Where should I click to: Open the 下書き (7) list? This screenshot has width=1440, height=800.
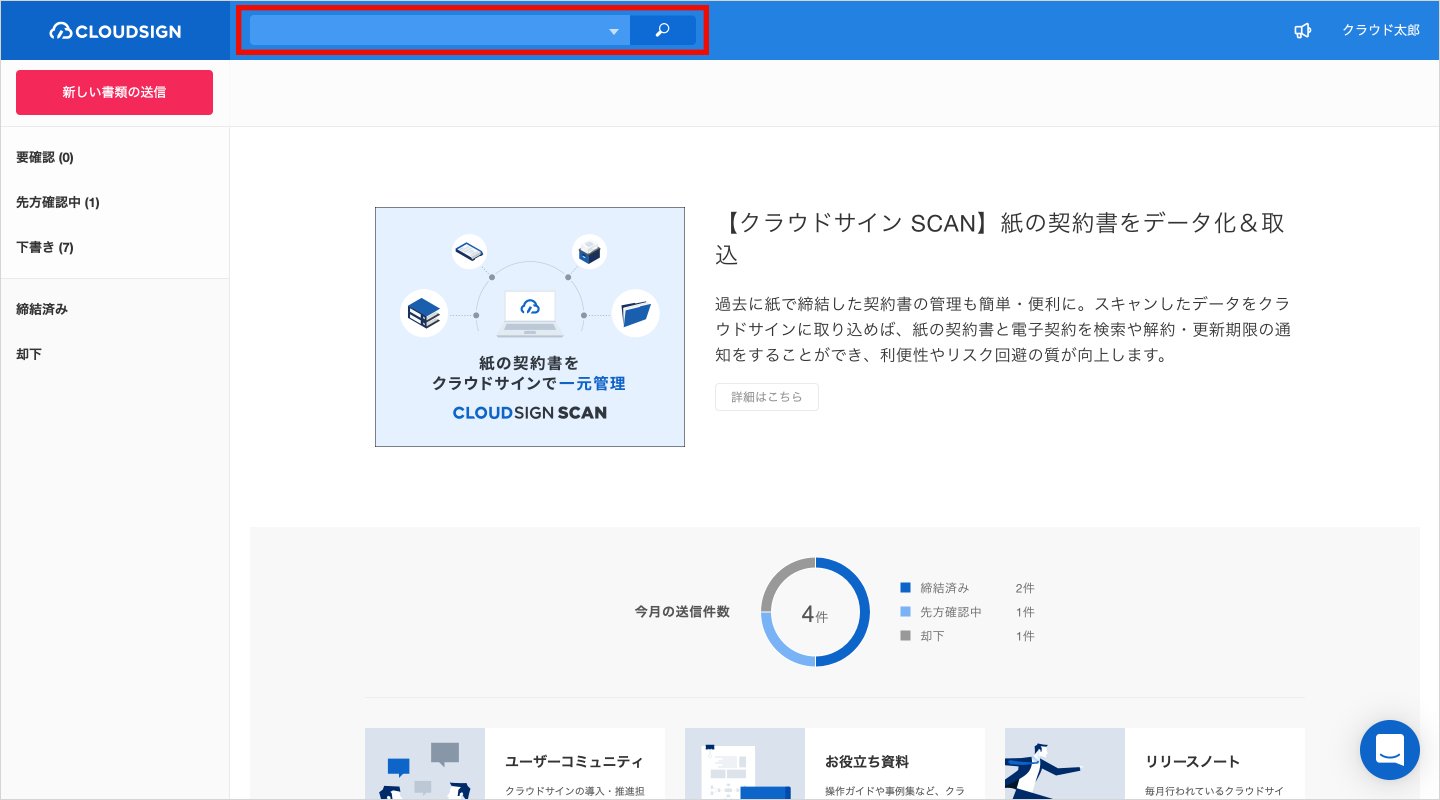[45, 247]
